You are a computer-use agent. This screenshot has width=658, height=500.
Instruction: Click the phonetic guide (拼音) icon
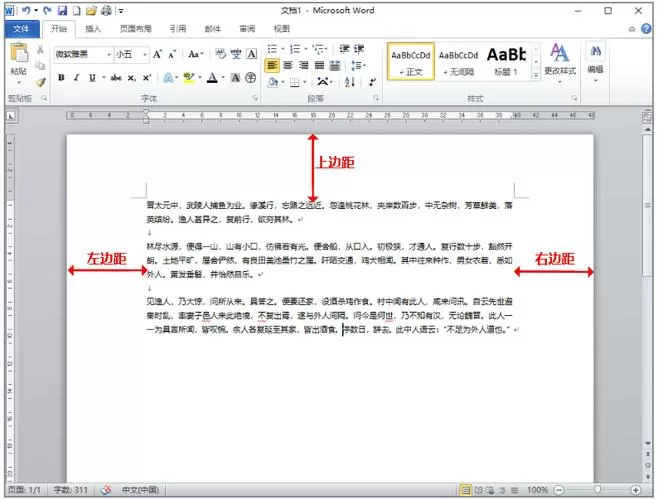[235, 54]
